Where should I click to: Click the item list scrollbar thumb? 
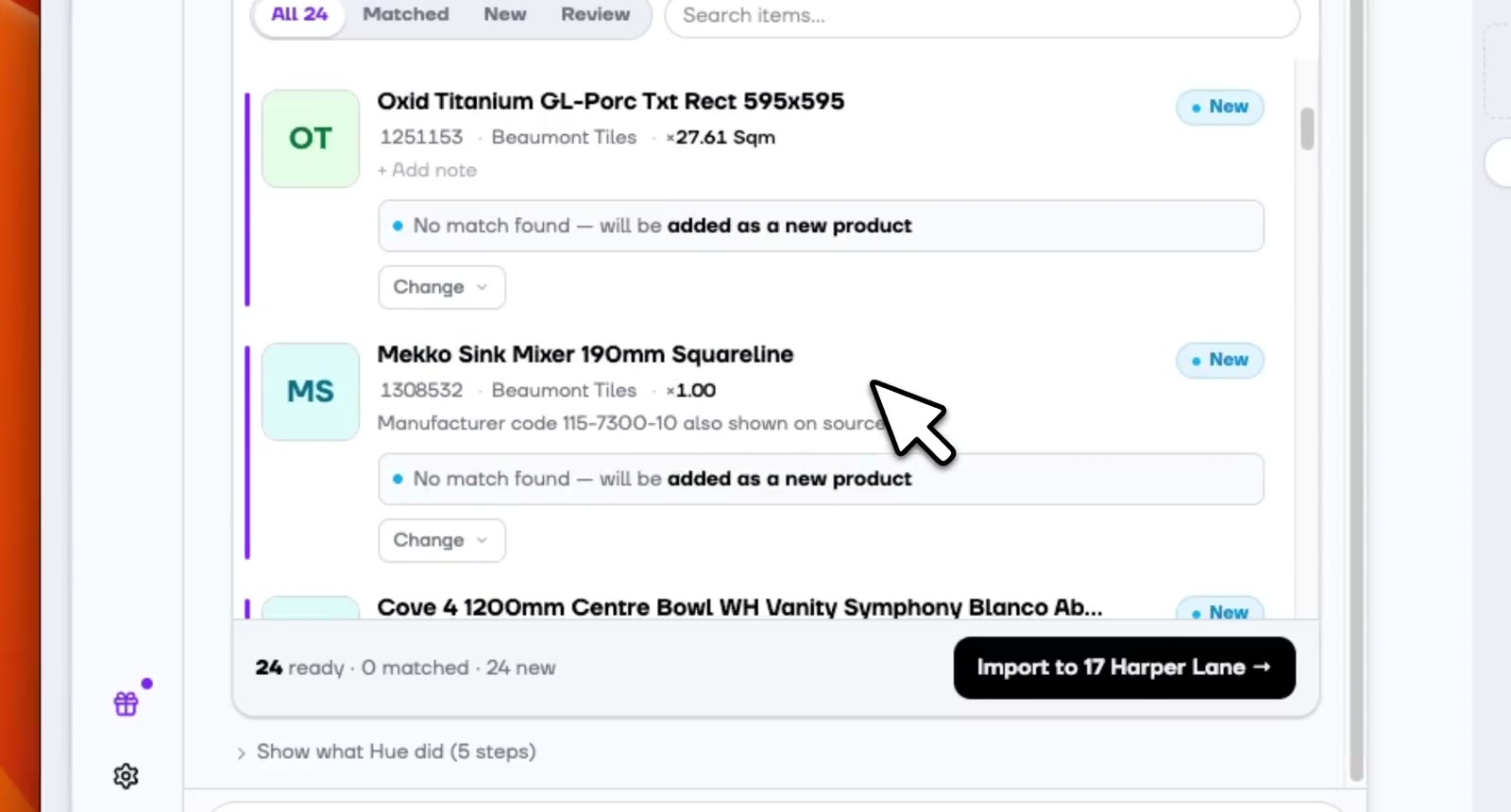pyautogui.click(x=1307, y=128)
